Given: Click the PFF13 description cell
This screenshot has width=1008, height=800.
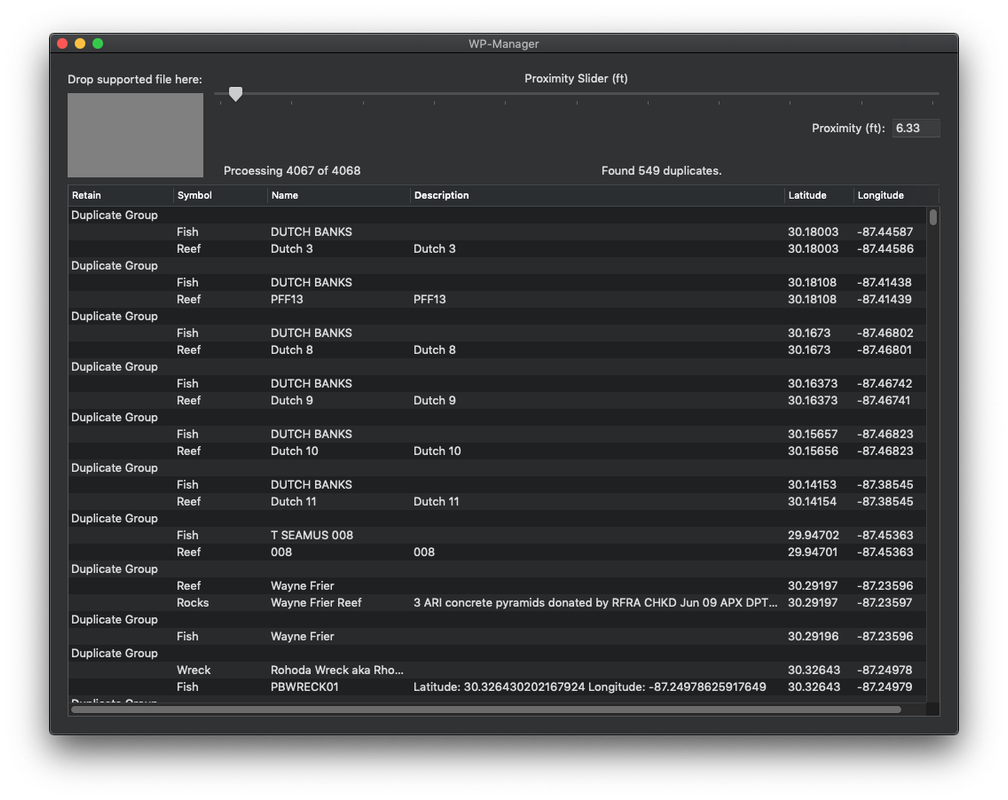Looking at the screenshot, I should tap(429, 299).
